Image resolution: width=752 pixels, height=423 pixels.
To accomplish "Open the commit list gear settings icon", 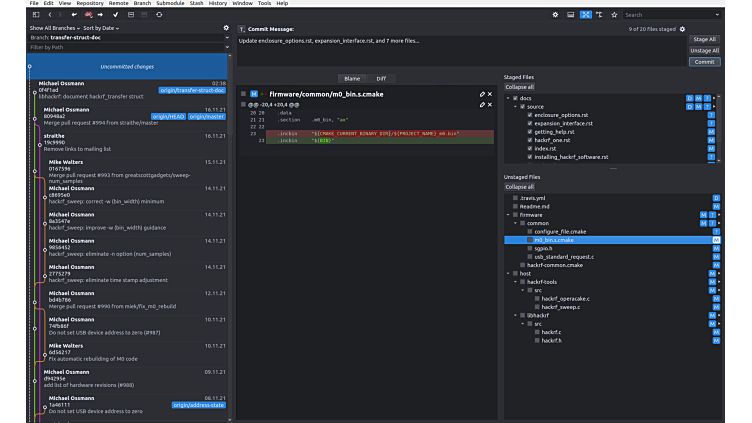I will point(226,28).
